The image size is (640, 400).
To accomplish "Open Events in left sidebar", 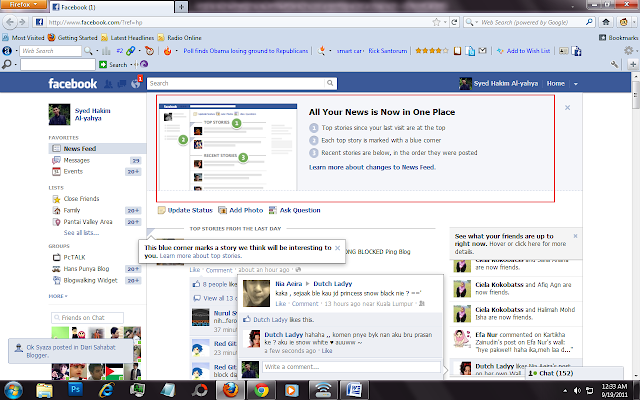I will point(73,171).
